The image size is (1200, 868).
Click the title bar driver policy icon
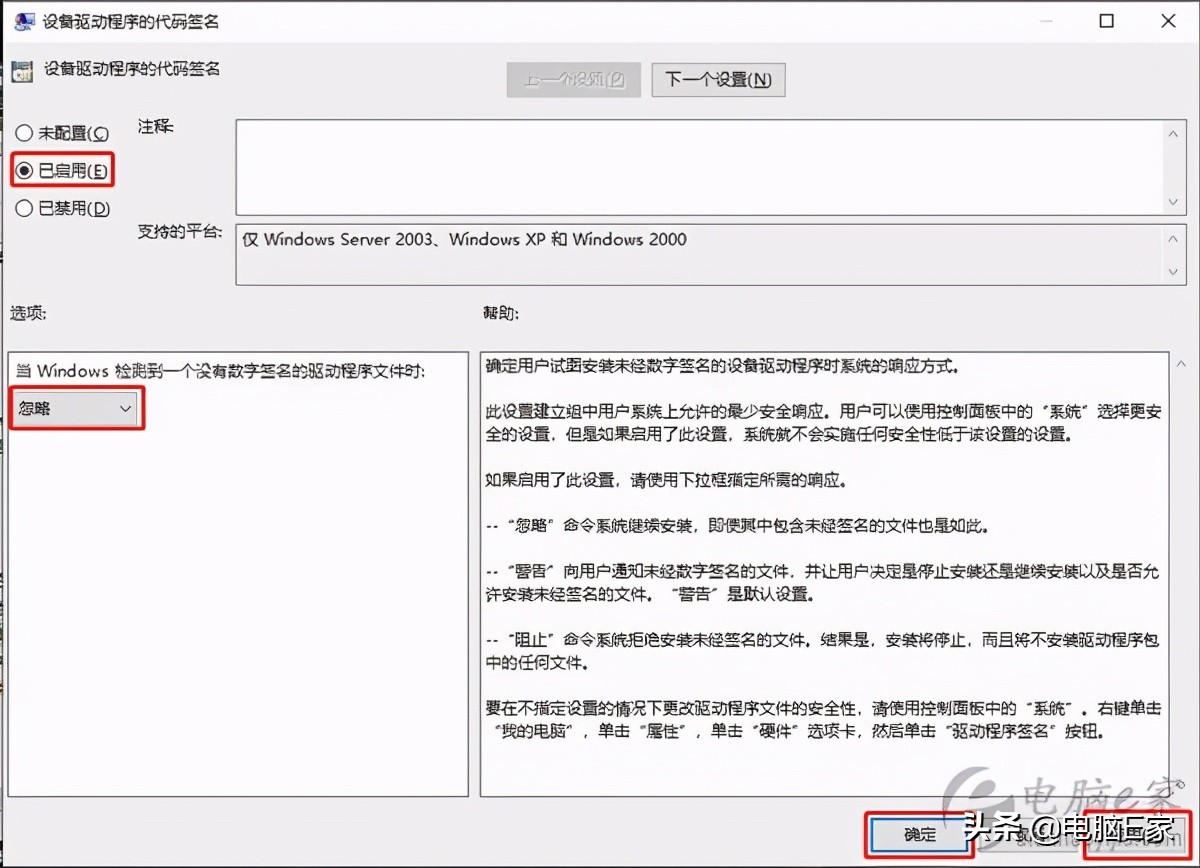point(22,19)
